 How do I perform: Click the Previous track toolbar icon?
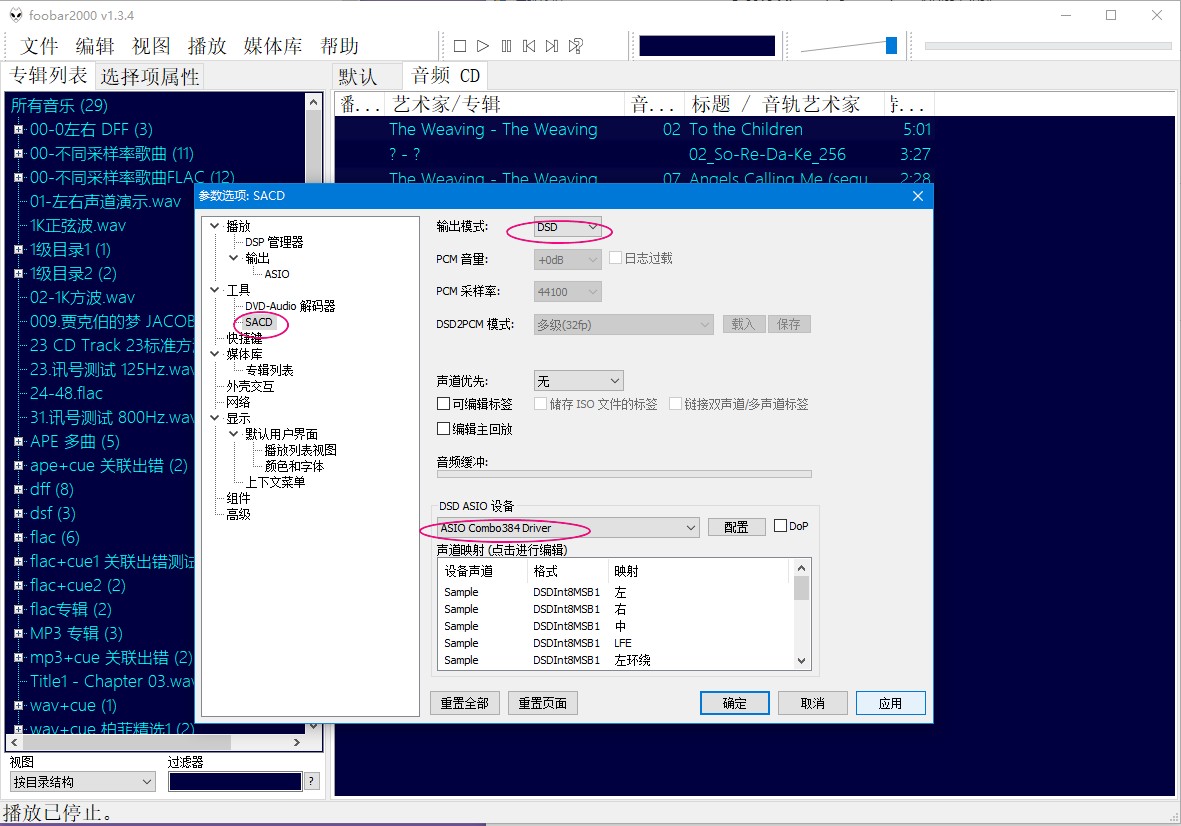[529, 46]
